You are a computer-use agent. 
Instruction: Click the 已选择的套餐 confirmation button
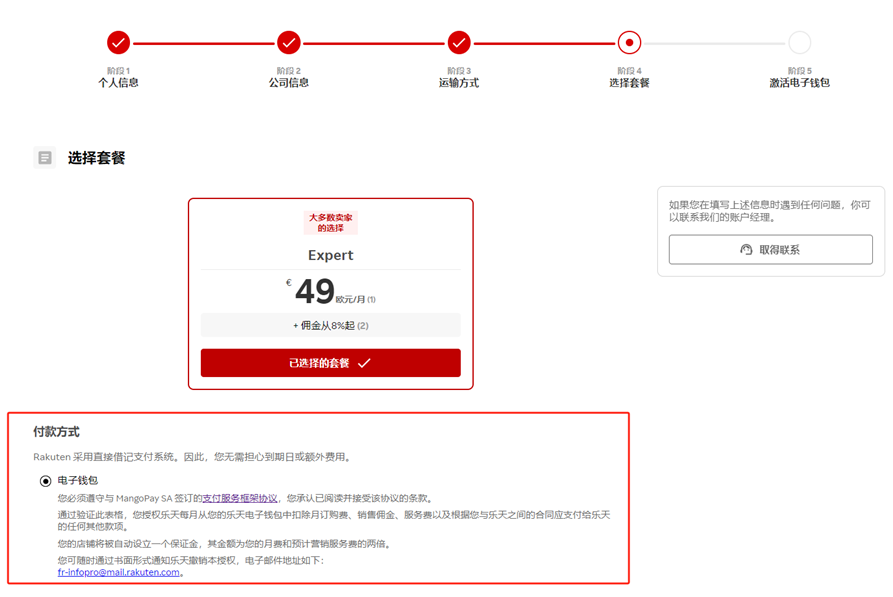330,362
